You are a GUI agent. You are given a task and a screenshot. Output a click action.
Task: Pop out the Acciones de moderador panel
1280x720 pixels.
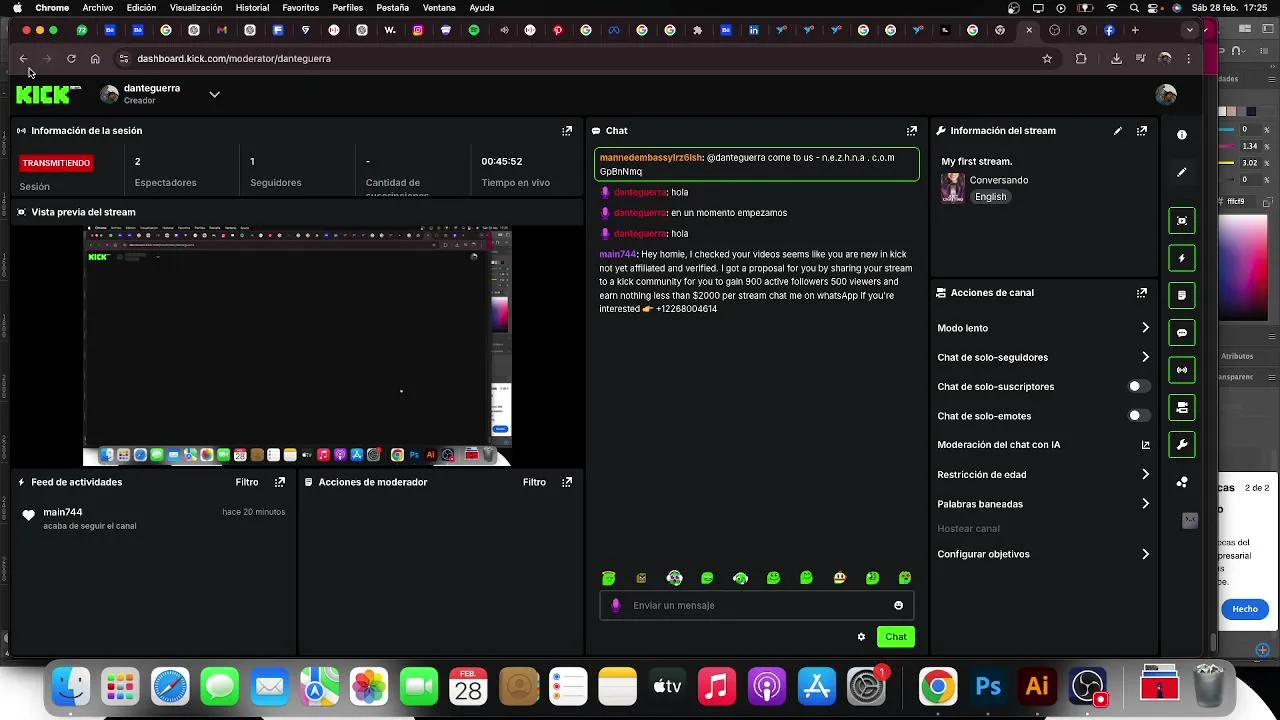(x=567, y=482)
